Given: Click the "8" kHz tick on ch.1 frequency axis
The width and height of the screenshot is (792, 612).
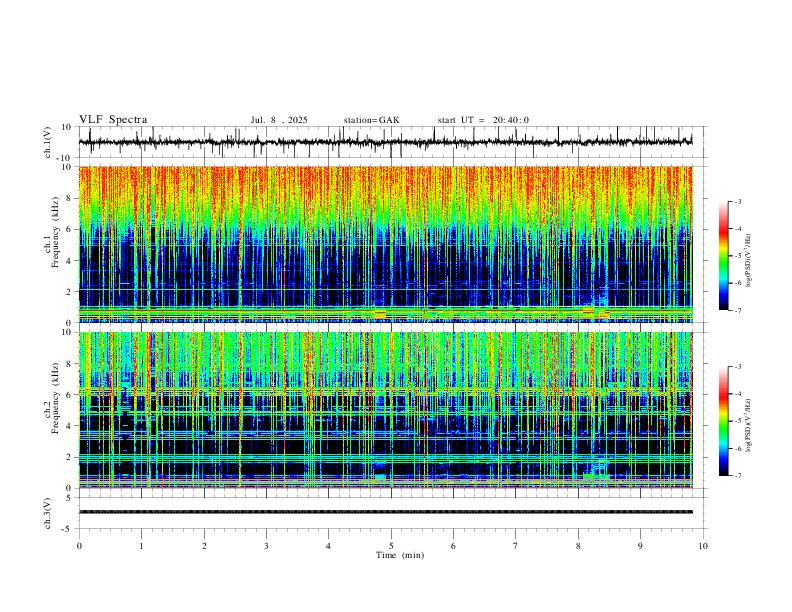Looking at the screenshot, I should (x=69, y=198).
